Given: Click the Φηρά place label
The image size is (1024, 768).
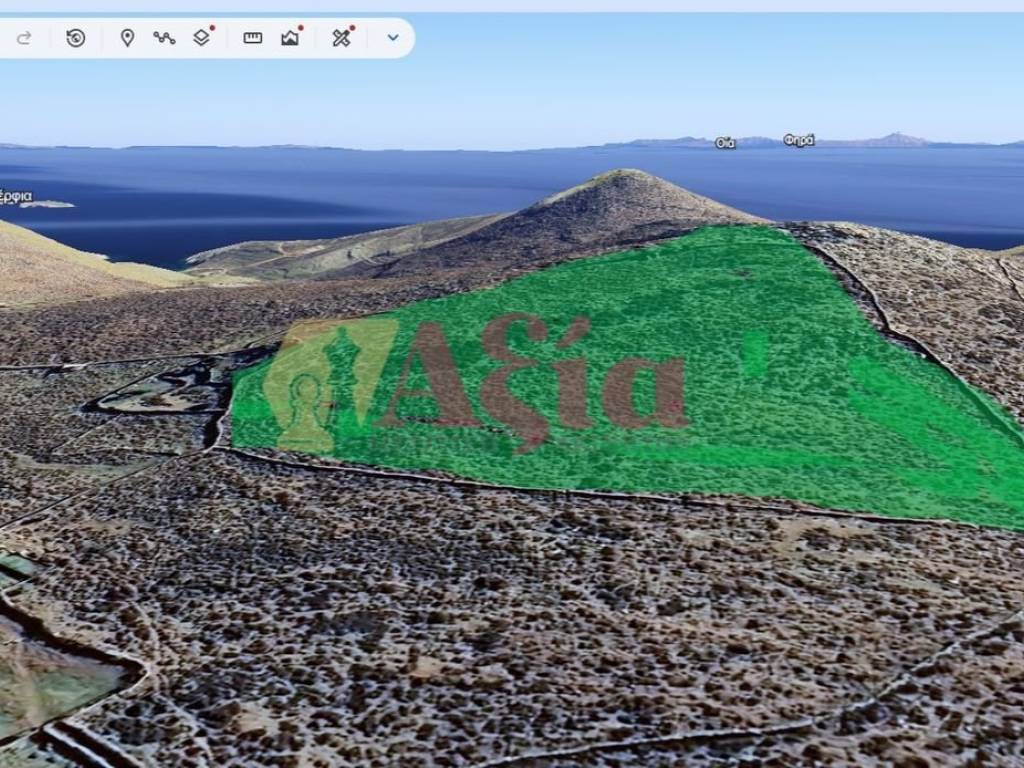Looking at the screenshot, I should pos(798,140).
